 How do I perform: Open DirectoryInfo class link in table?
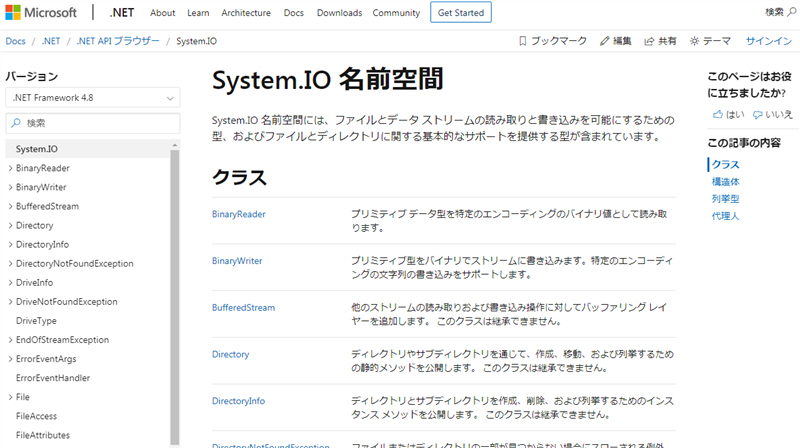pyautogui.click(x=238, y=401)
